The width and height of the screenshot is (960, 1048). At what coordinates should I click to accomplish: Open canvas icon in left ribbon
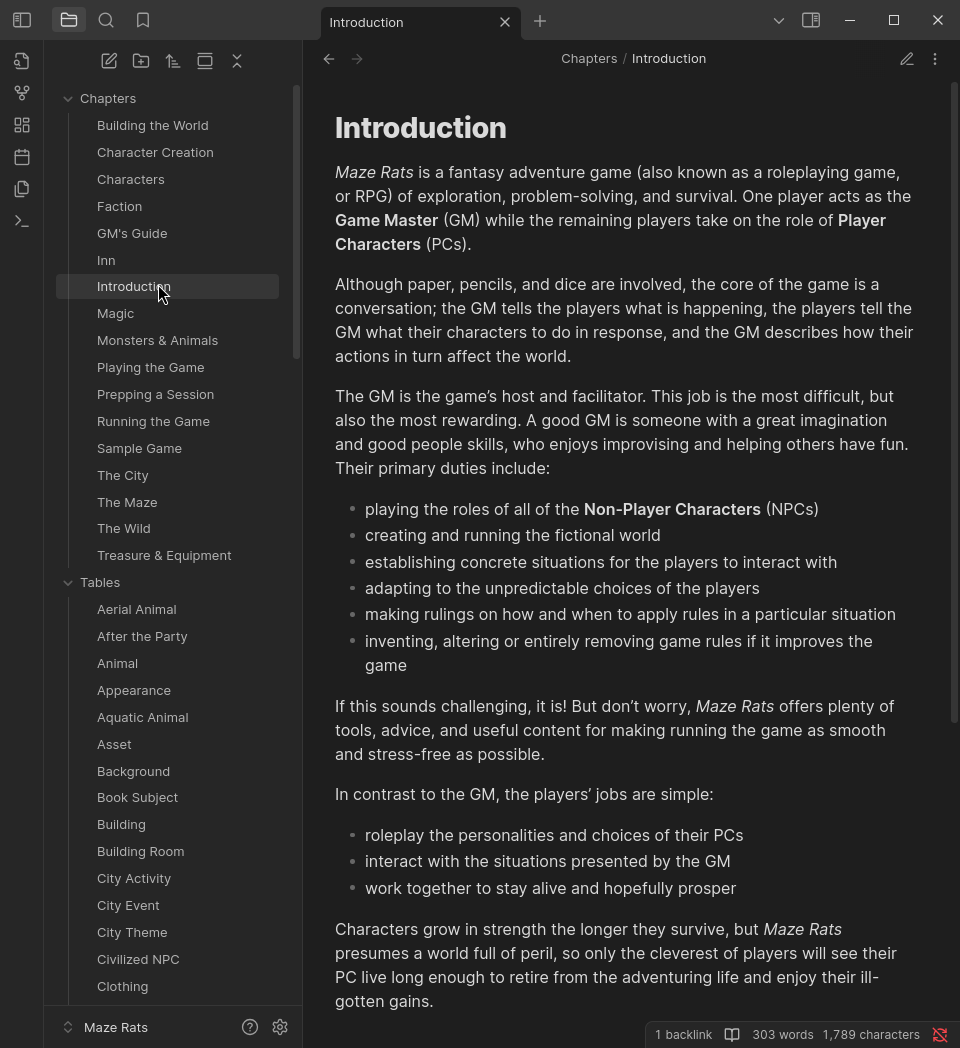(x=22, y=125)
